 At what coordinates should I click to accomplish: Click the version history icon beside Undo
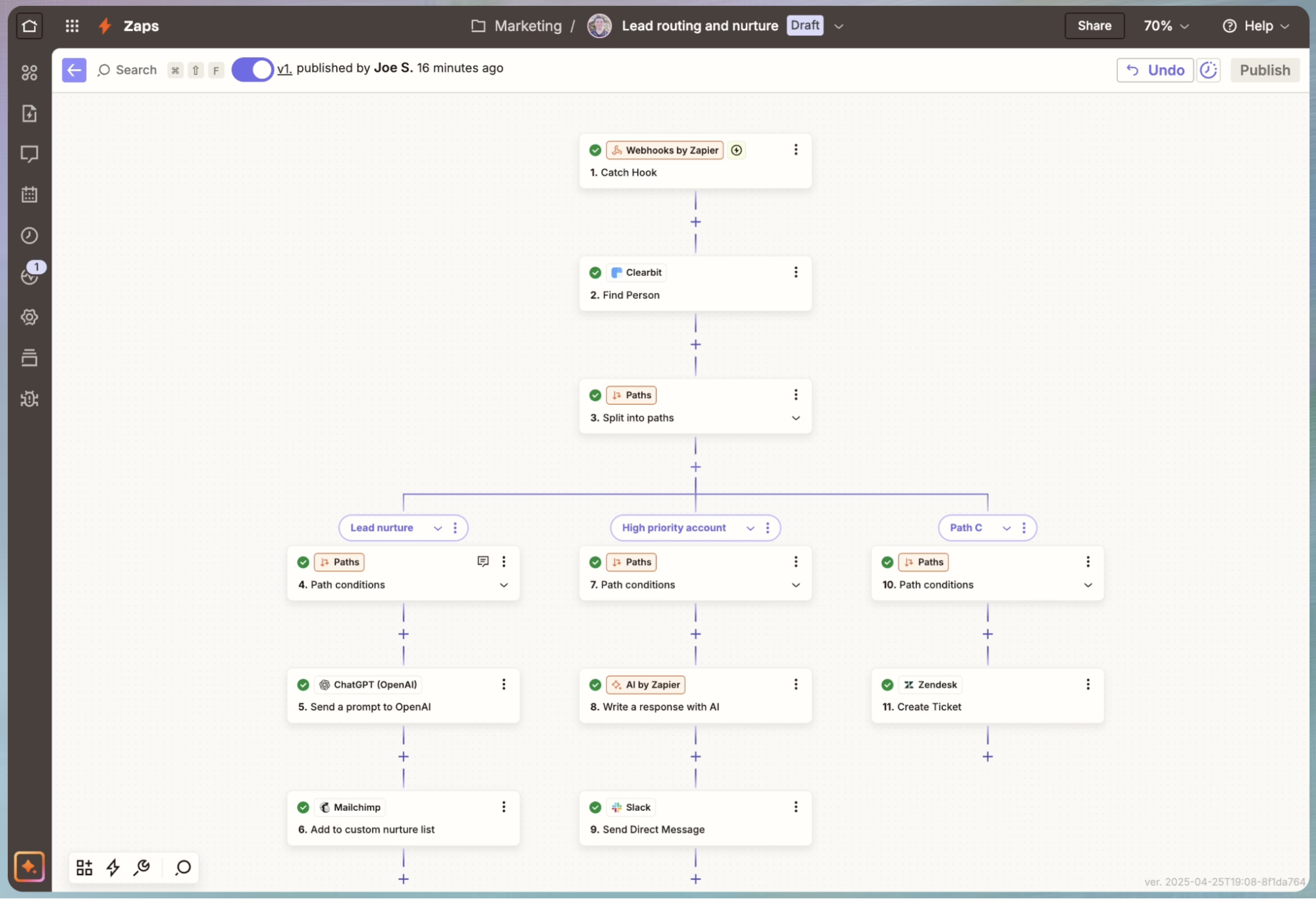pyautogui.click(x=1208, y=70)
